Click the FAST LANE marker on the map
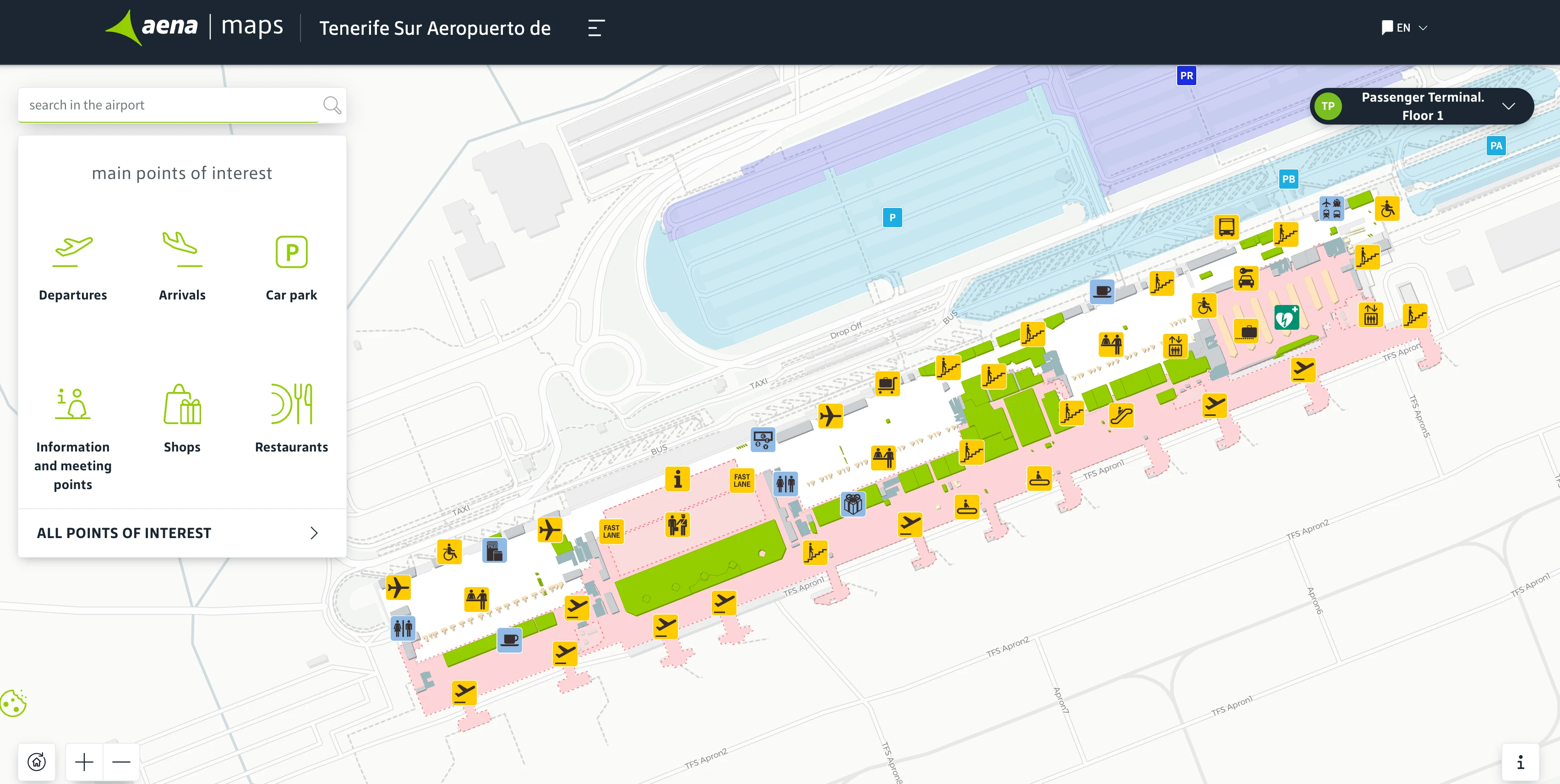This screenshot has height=784, width=1560. tap(741, 481)
